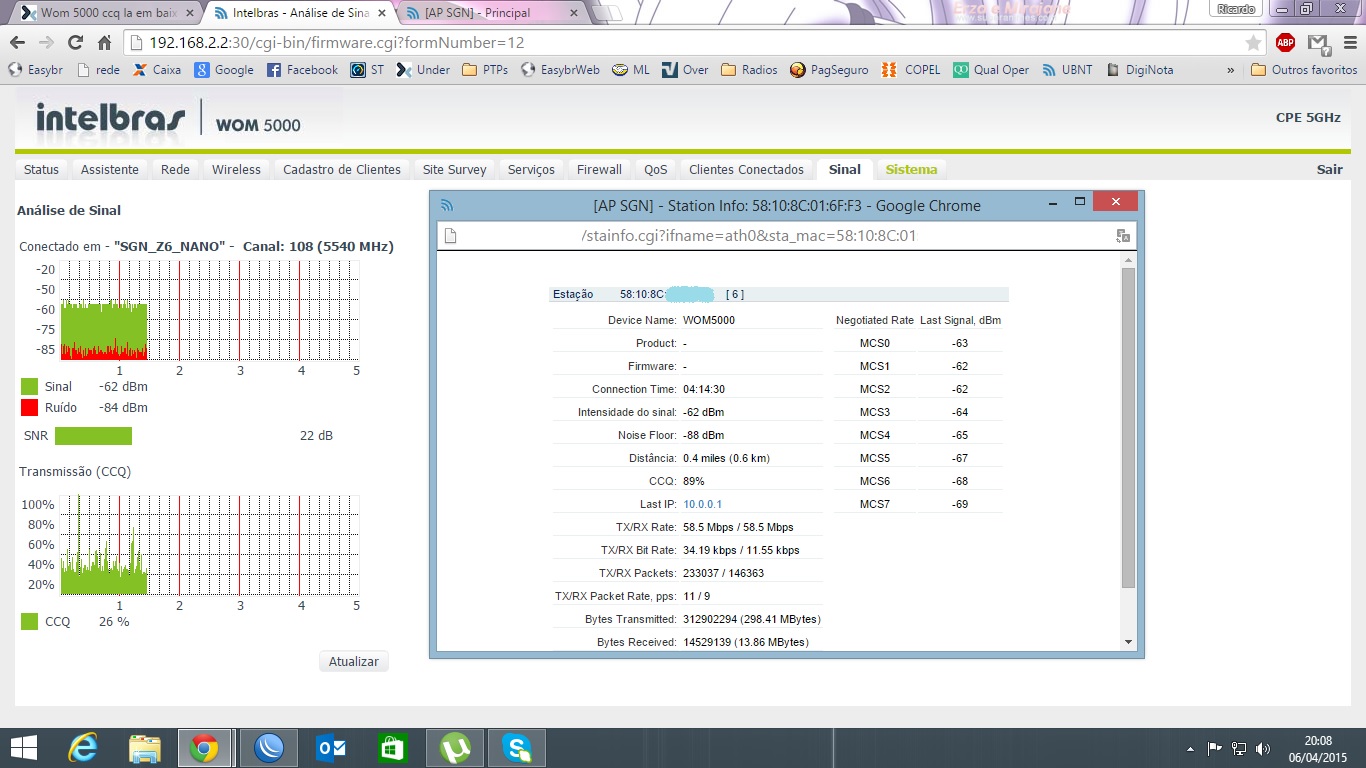
Task: Click the green Sinal legend swatch
Action: coord(29,386)
